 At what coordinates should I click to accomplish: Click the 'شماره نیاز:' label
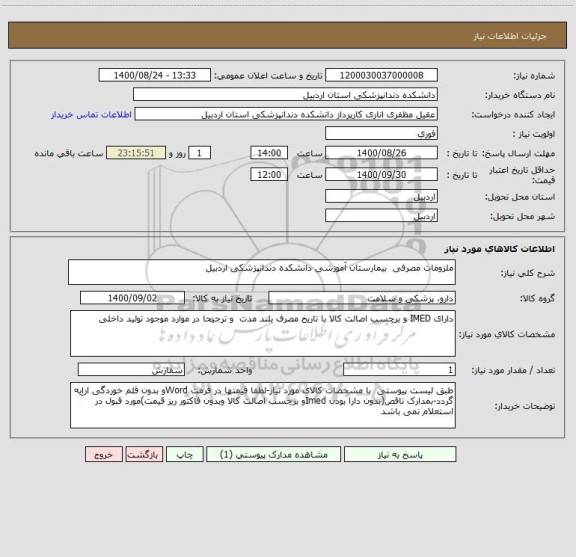(x=534, y=76)
